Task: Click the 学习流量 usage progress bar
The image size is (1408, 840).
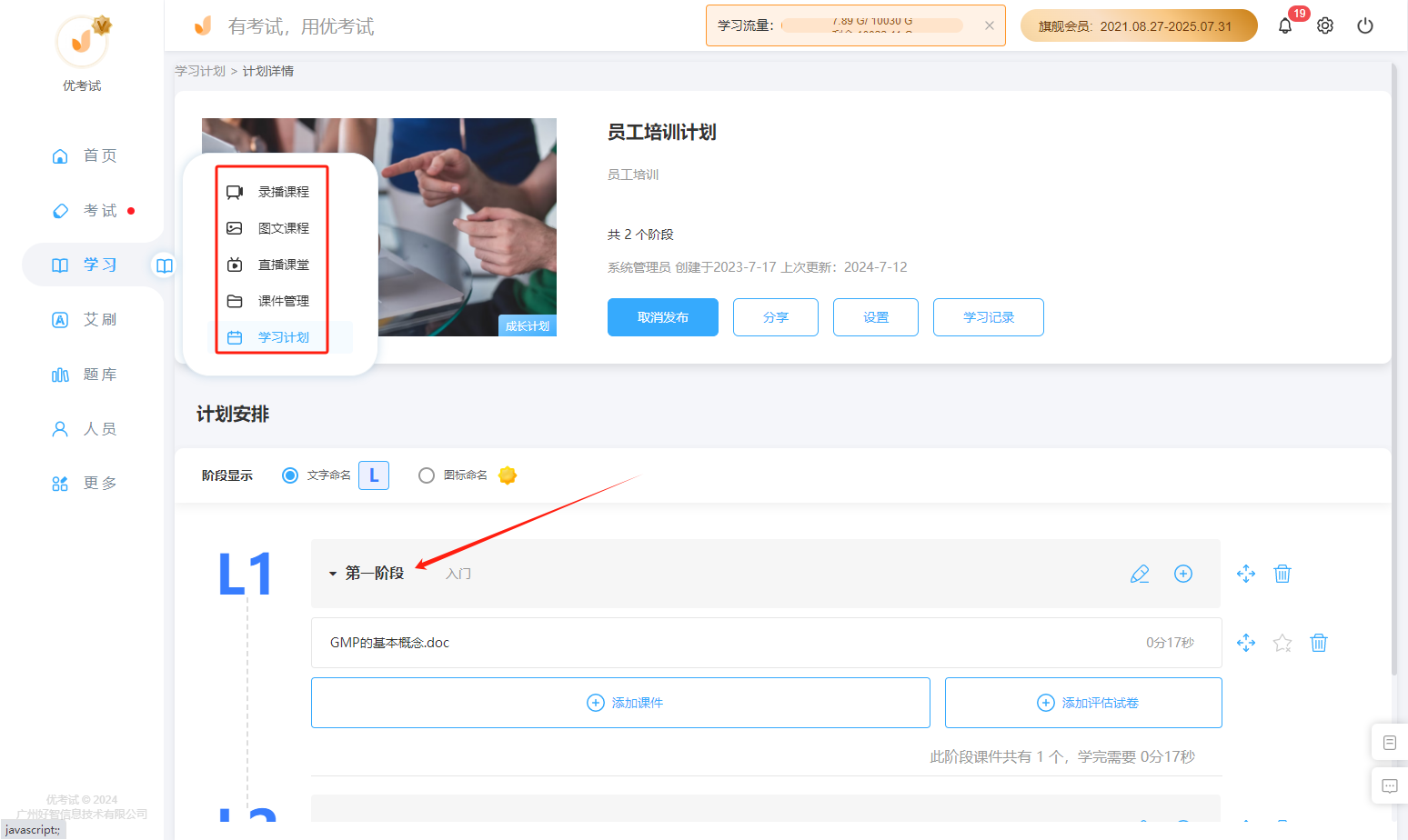Action: click(872, 25)
